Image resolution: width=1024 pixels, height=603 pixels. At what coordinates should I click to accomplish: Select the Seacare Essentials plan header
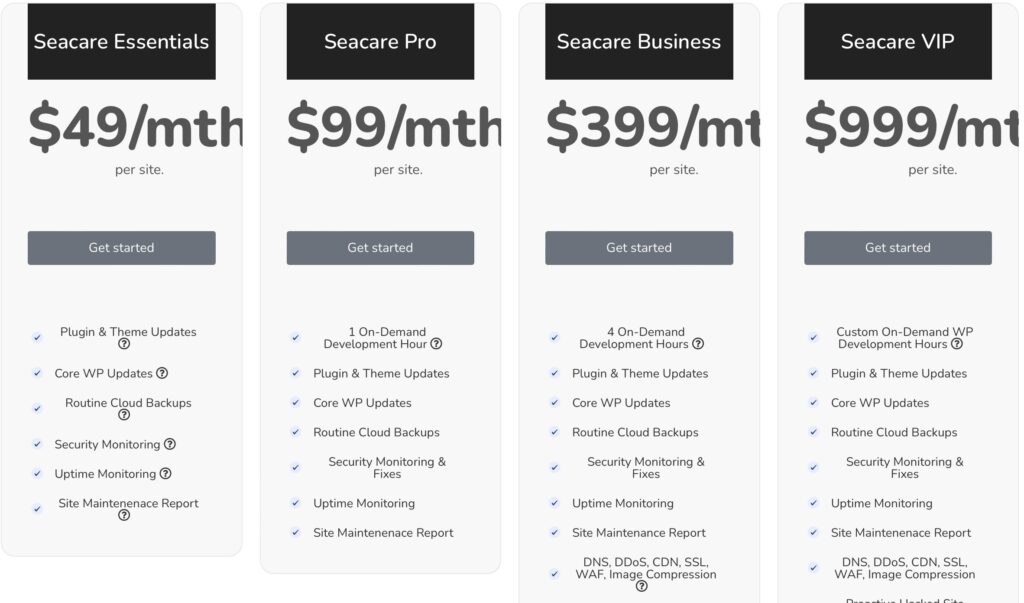click(121, 42)
